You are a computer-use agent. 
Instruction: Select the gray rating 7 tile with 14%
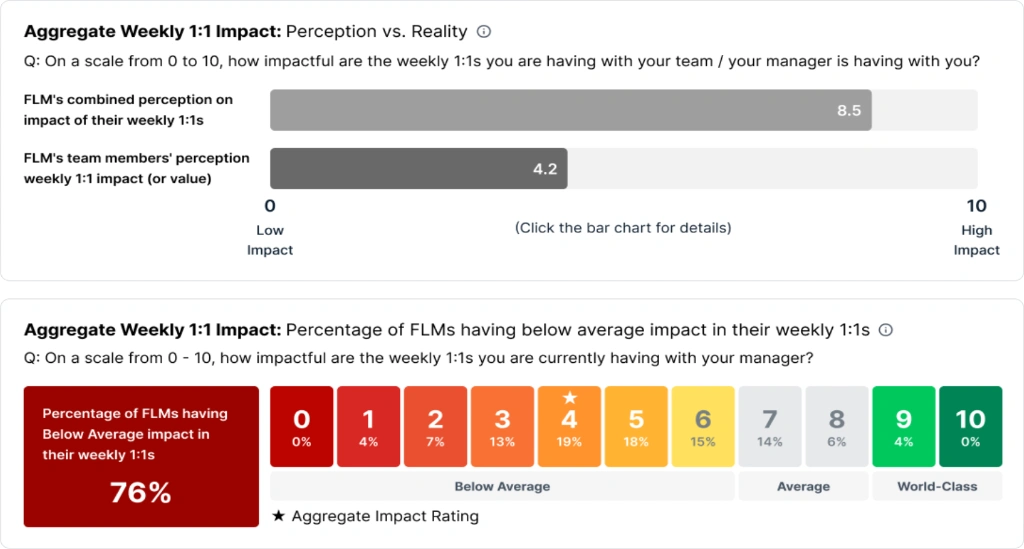[x=770, y=426]
